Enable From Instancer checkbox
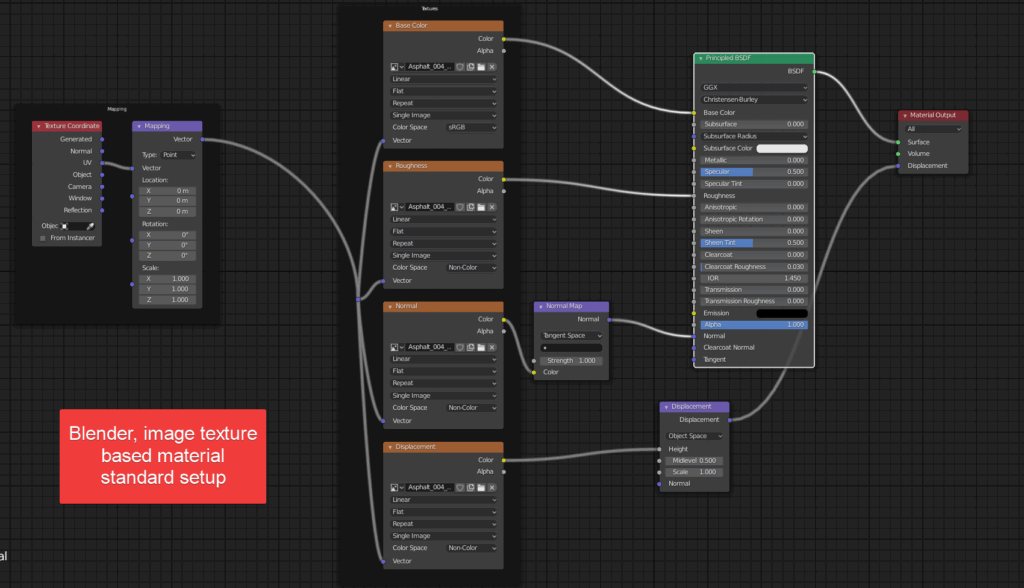This screenshot has height=588, width=1024. pos(43,238)
